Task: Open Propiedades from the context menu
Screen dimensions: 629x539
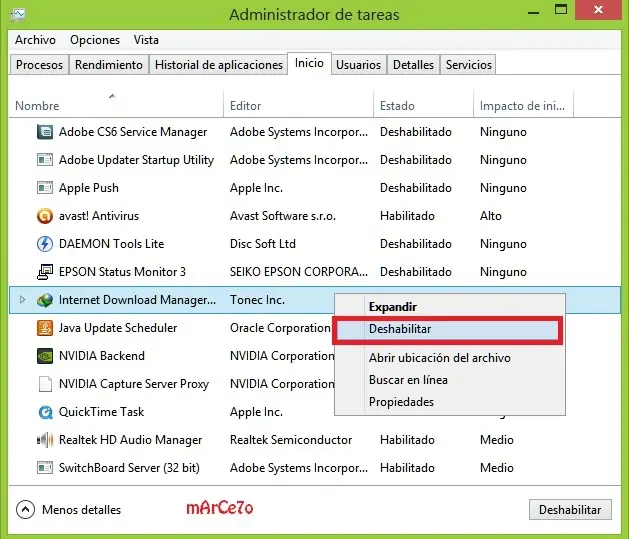Action: pos(450,402)
